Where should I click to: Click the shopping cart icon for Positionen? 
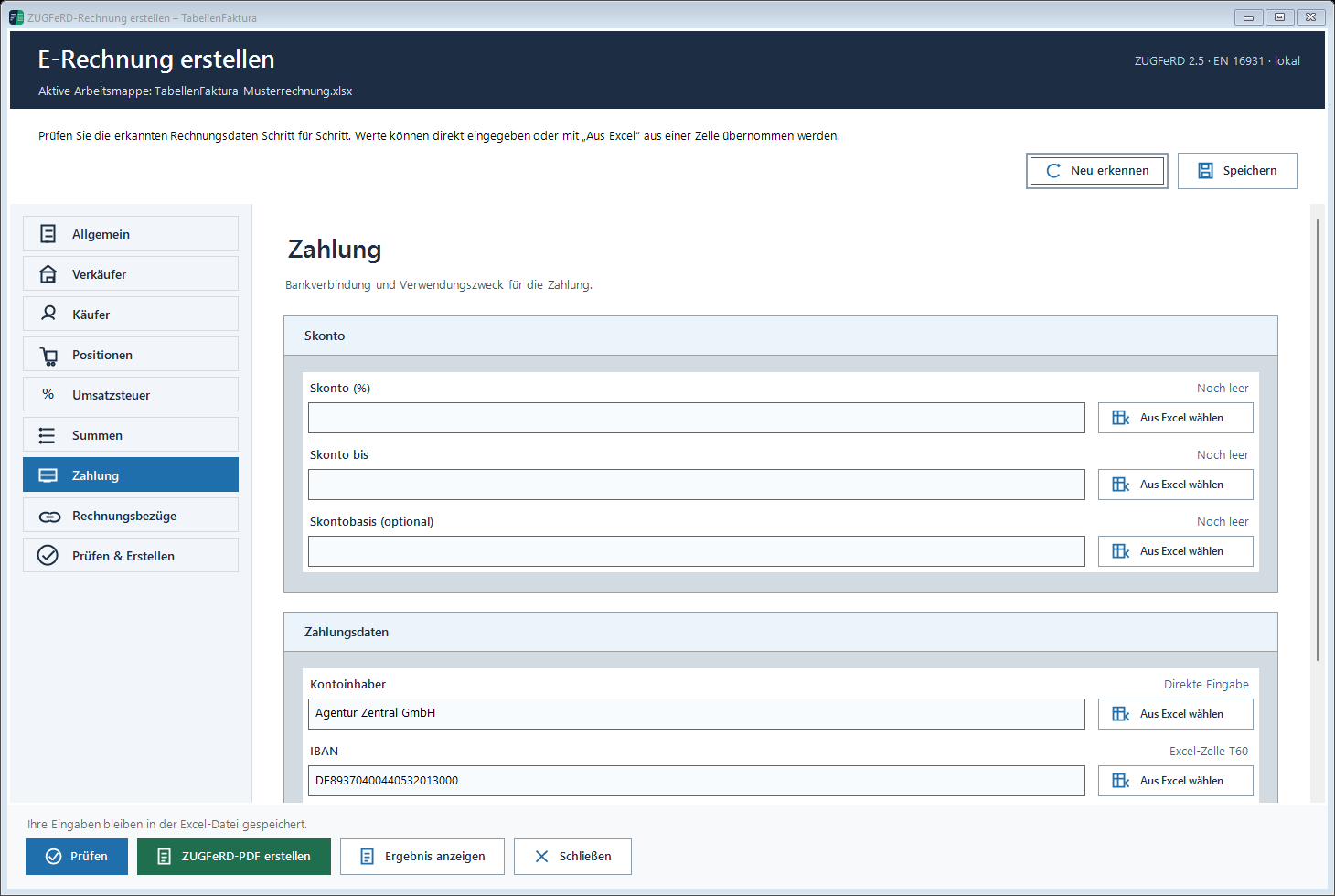[48, 356]
